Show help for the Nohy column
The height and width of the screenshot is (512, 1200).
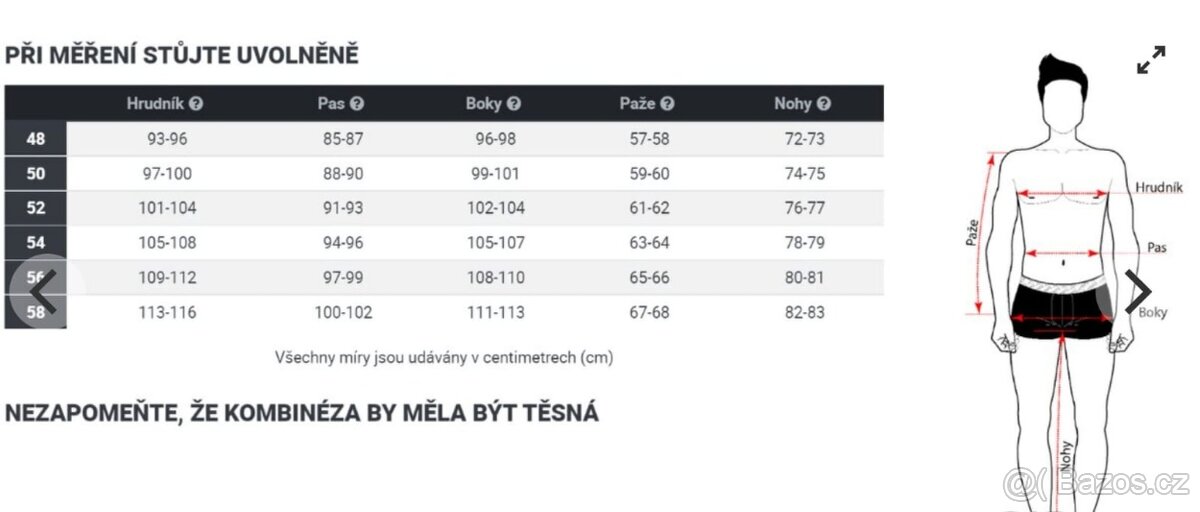(x=824, y=103)
